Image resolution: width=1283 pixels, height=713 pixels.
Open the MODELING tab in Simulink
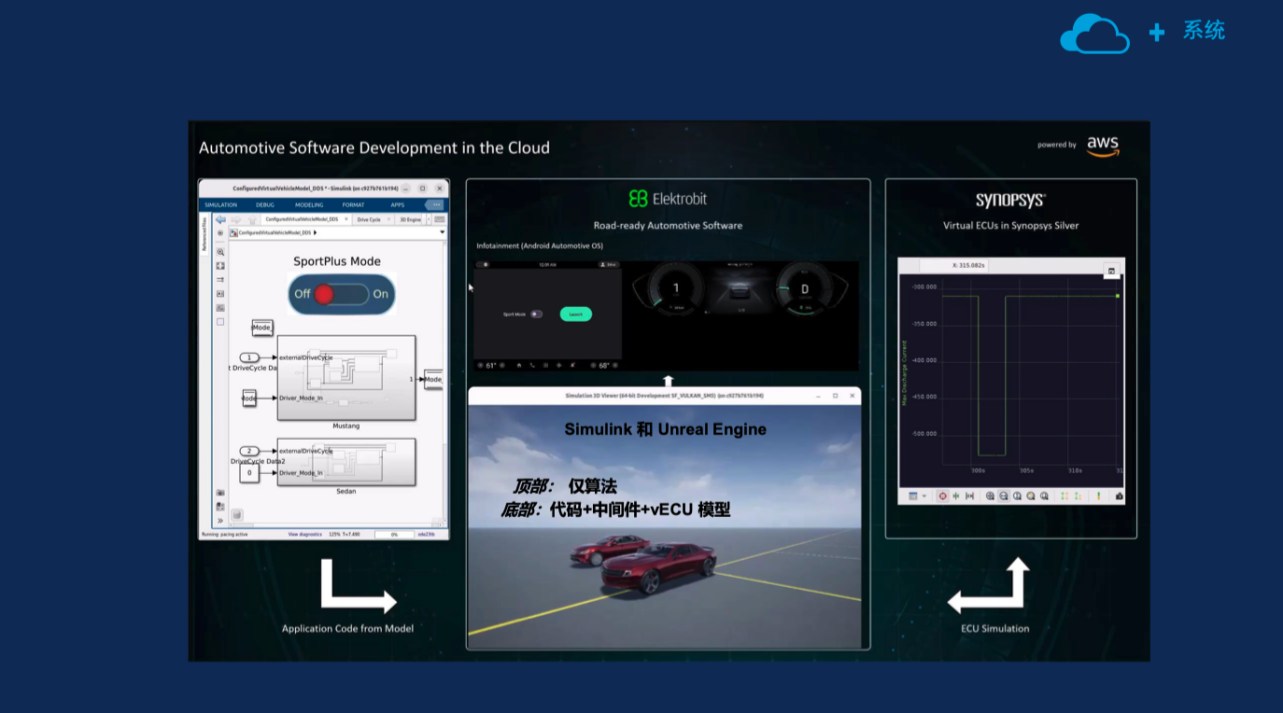tap(309, 205)
